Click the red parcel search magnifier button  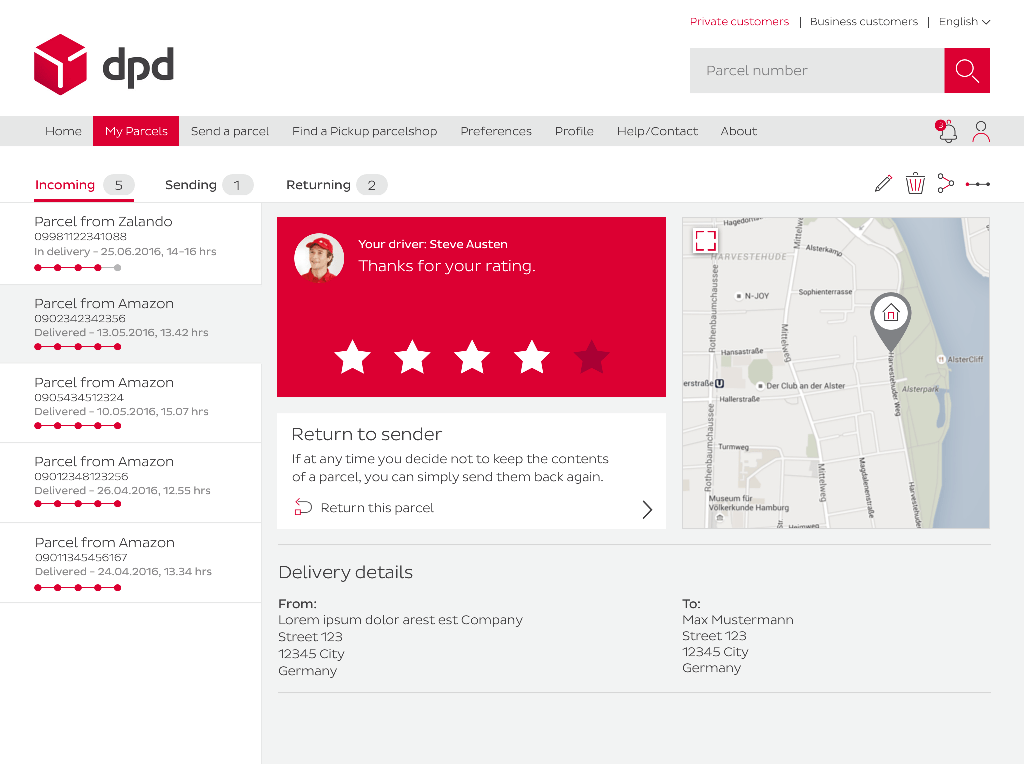pos(967,71)
